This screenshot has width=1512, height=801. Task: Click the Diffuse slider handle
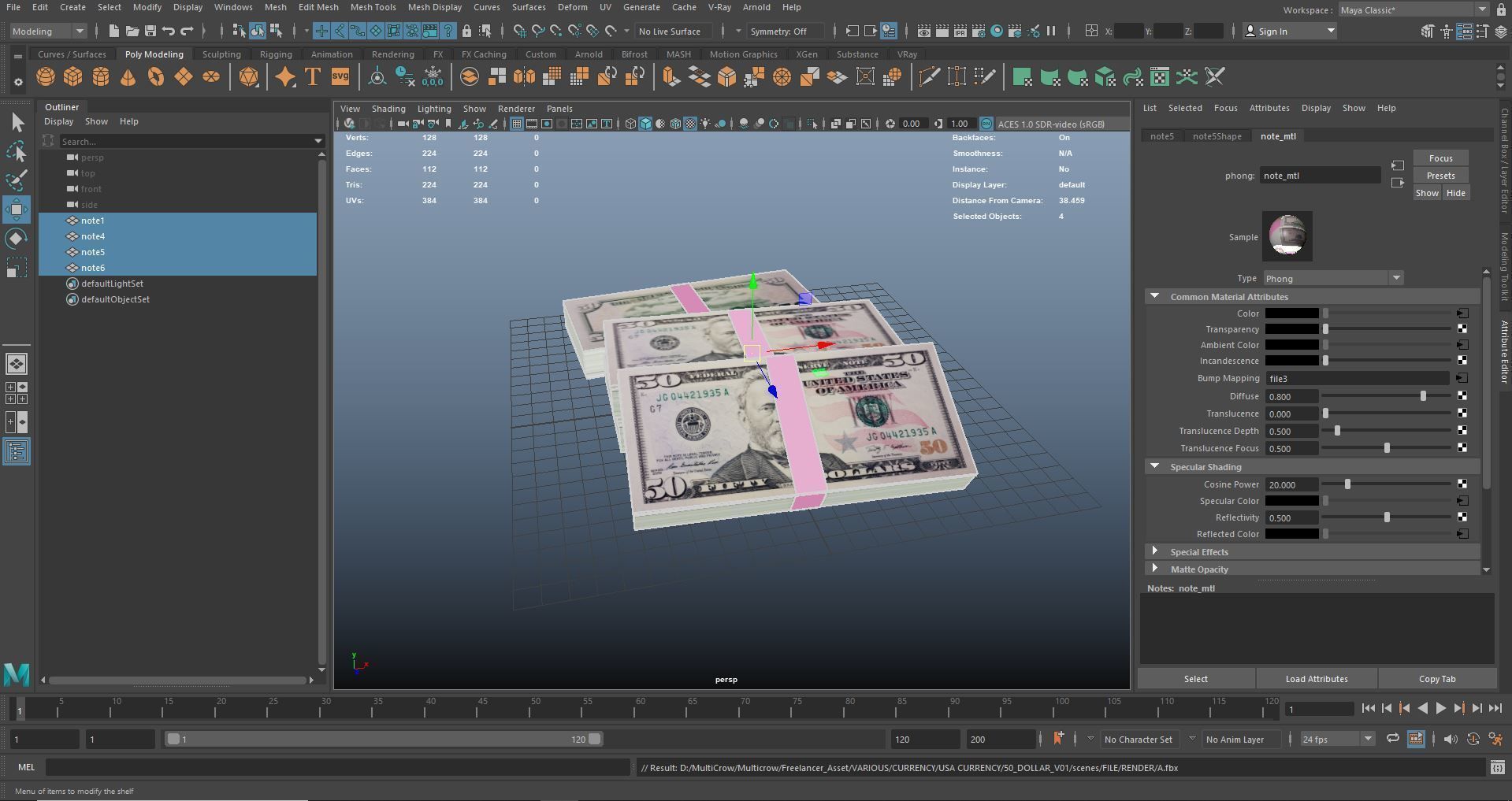tap(1423, 396)
